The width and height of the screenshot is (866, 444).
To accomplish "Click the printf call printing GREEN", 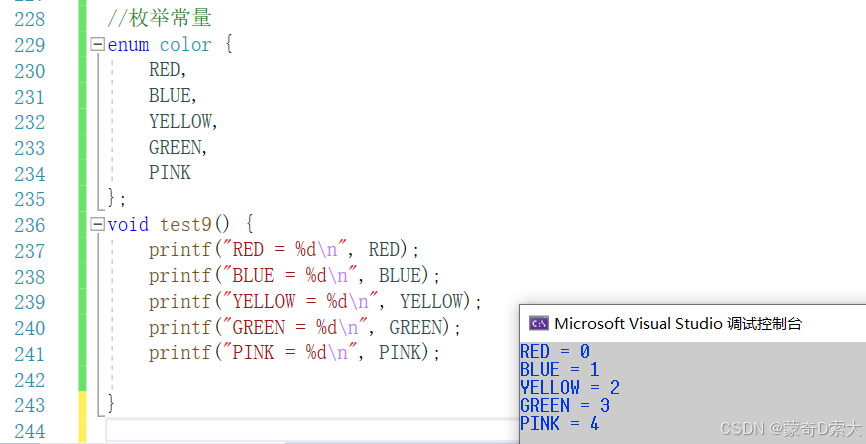I will [305, 327].
